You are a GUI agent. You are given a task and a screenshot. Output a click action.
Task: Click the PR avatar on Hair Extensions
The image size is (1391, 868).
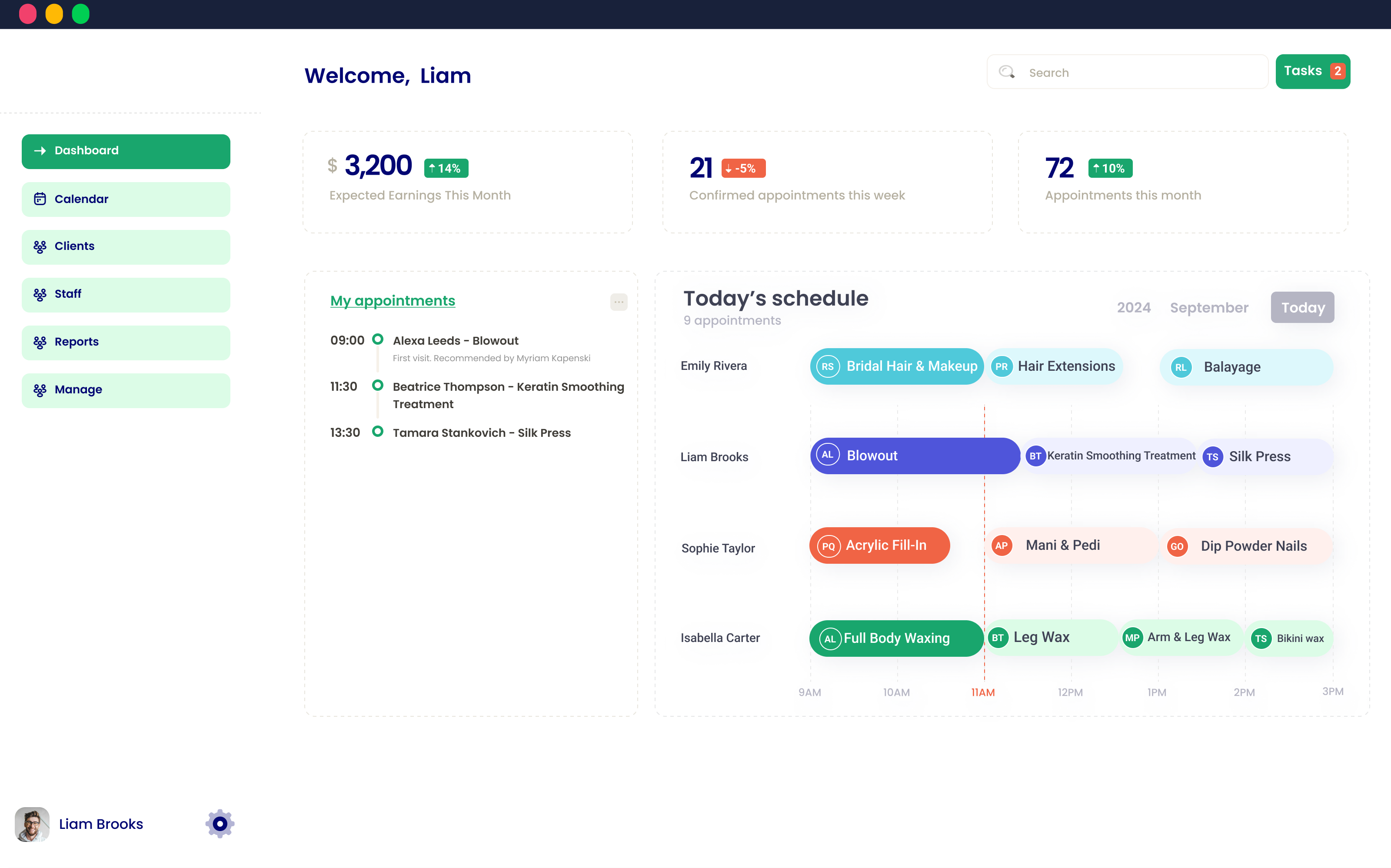point(1001,366)
